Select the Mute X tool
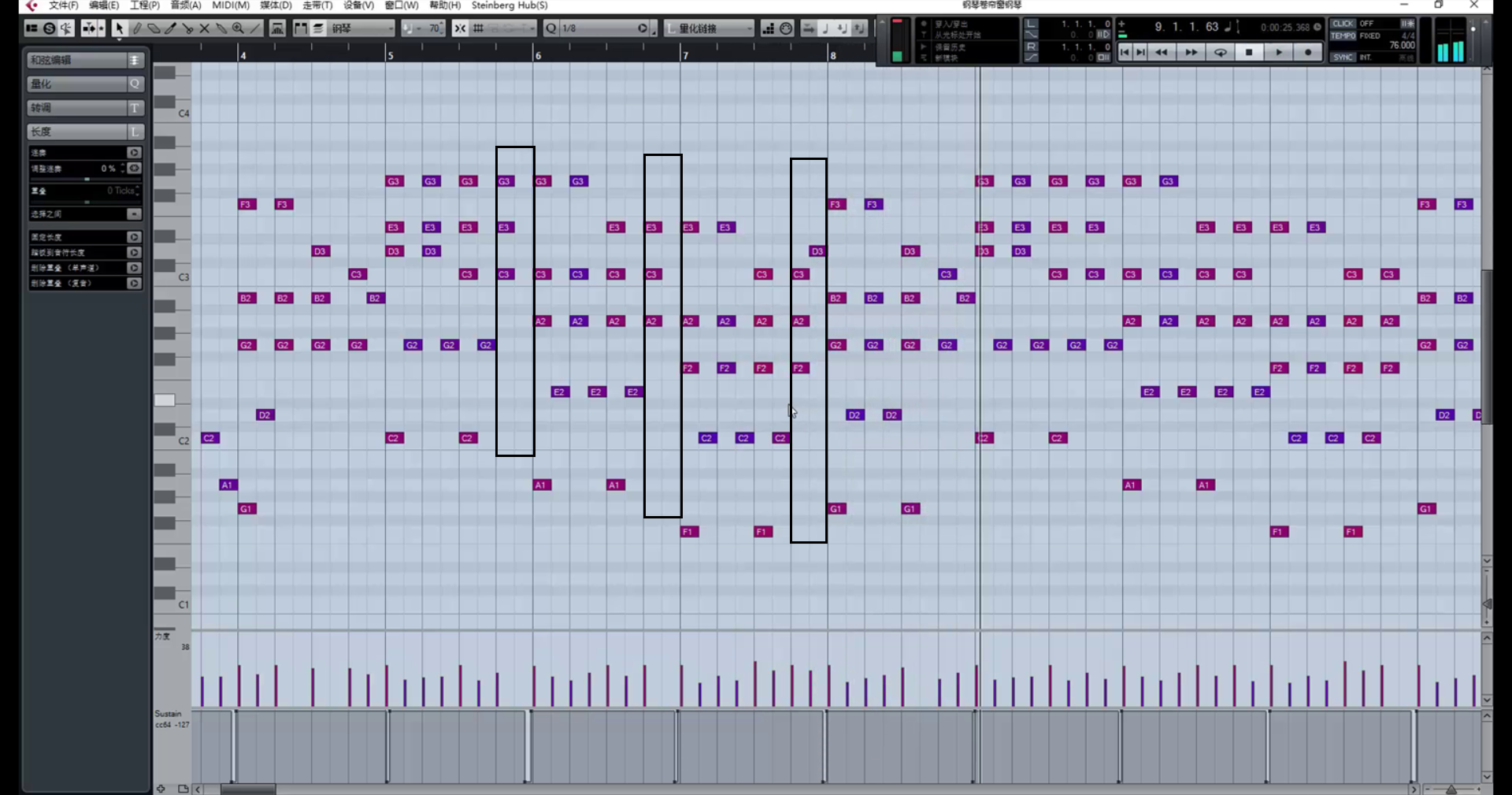Image resolution: width=1512 pixels, height=795 pixels. tap(205, 28)
